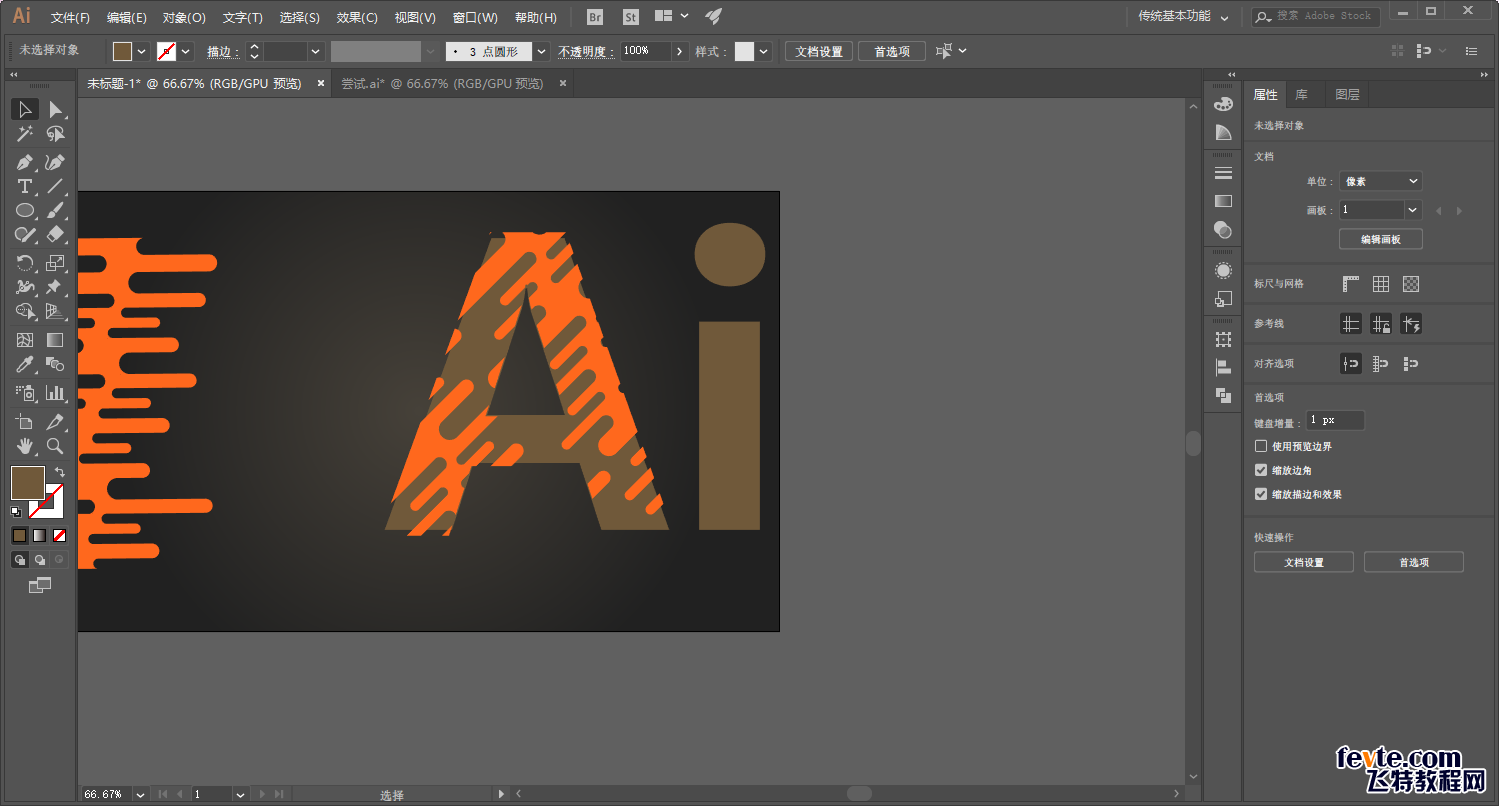1499x806 pixels.
Task: Select the Type tool
Action: 25,186
